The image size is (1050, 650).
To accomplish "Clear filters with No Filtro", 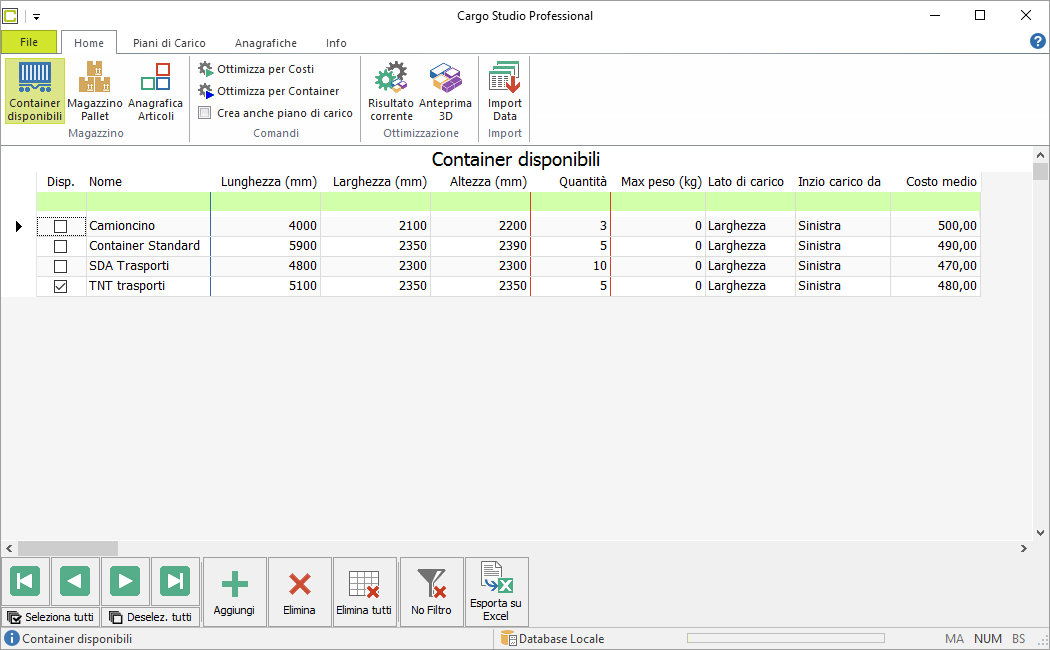I will tap(431, 592).
